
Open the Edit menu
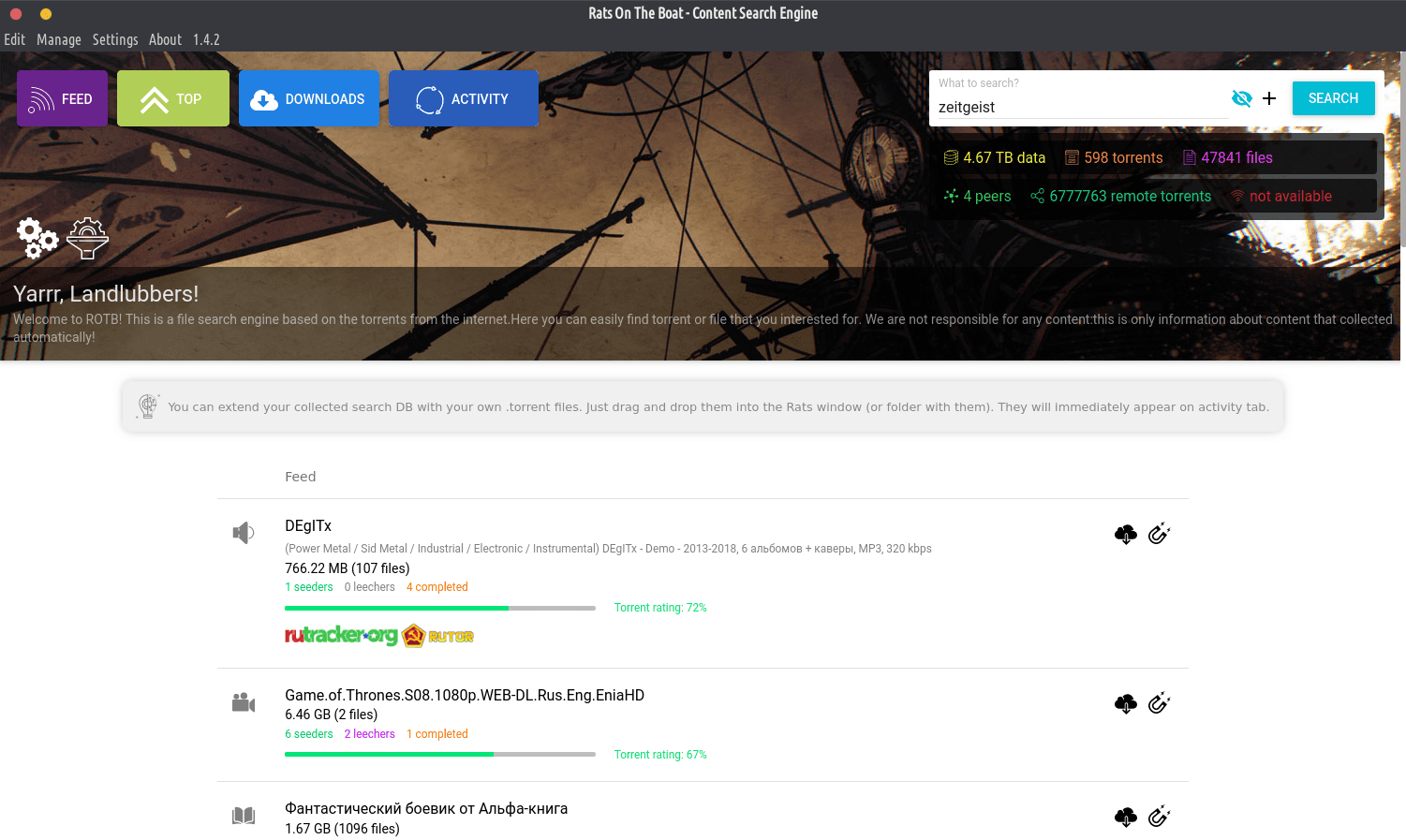click(14, 39)
